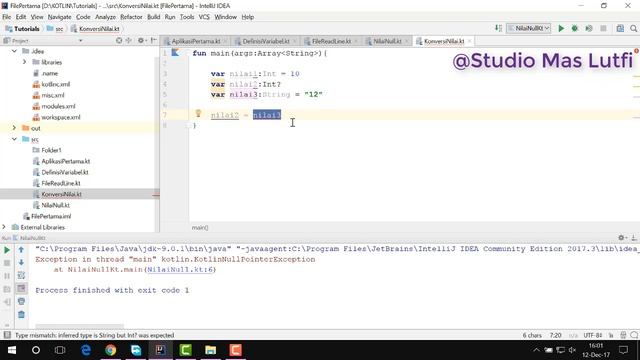640x360 pixels.
Task: Expand the libraries folder
Action: 24,62
